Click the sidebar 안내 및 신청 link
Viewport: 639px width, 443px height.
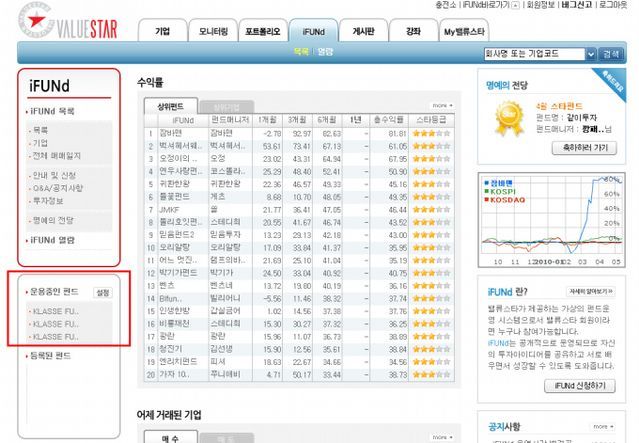(54, 175)
